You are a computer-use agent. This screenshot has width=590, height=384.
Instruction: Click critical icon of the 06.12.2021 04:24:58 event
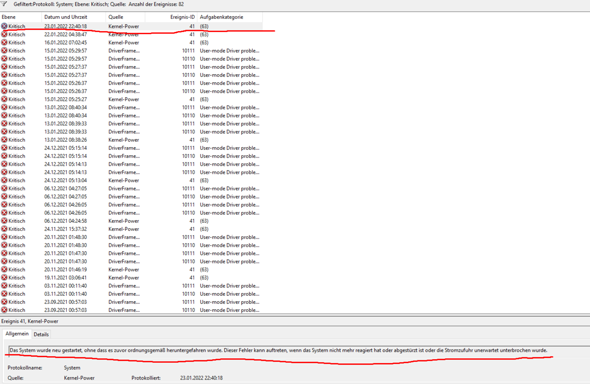(4, 221)
